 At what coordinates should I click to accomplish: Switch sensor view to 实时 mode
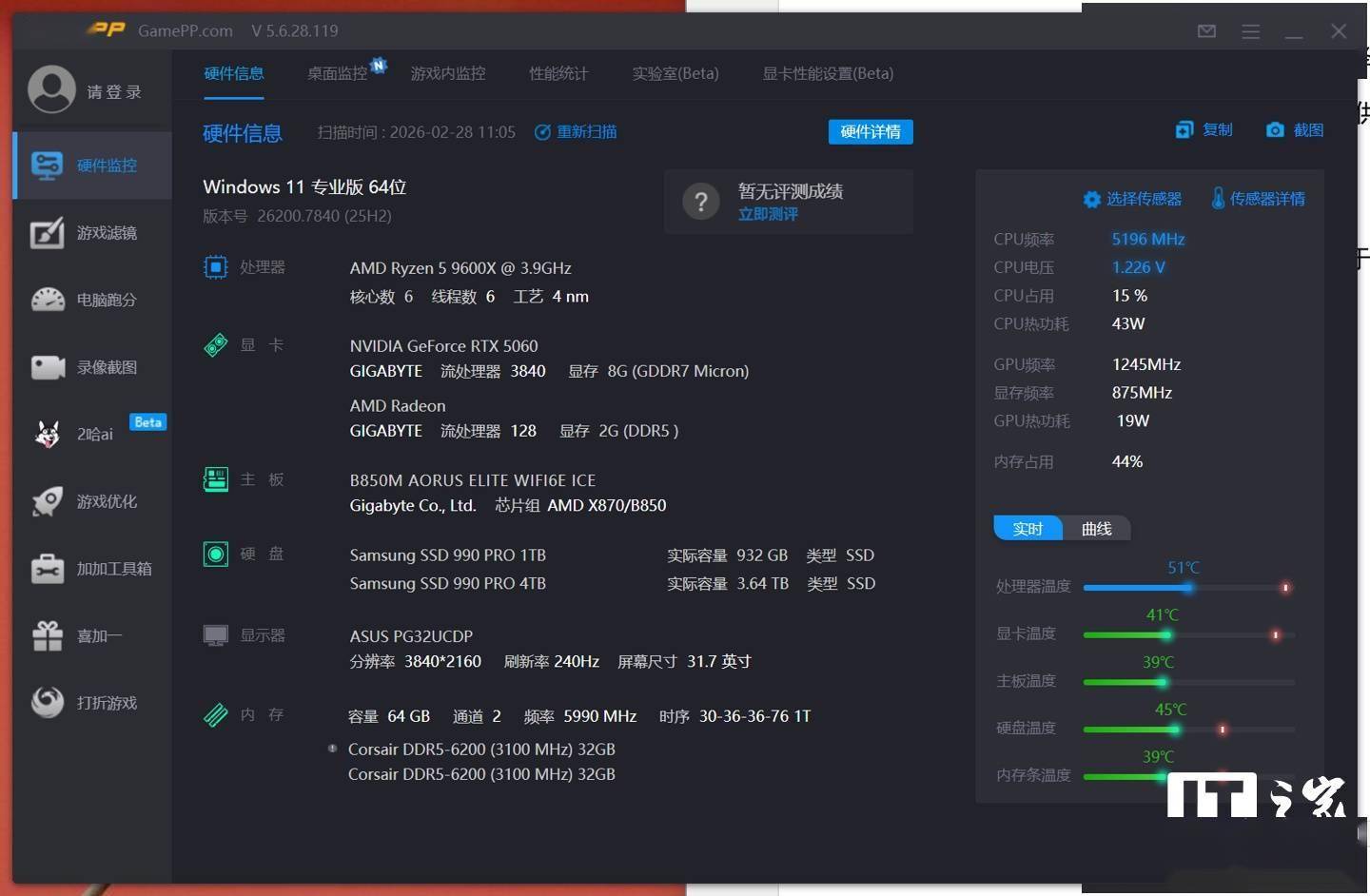(x=1027, y=529)
